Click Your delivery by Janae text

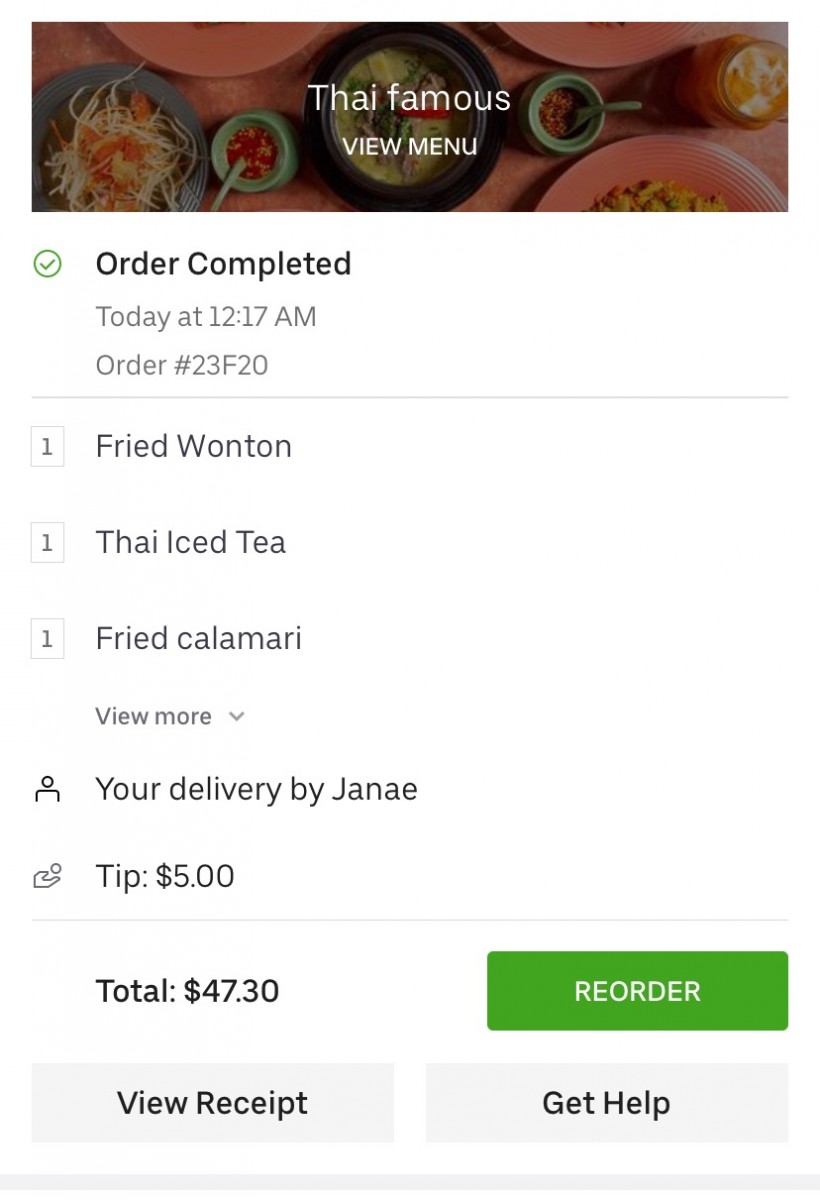256,789
